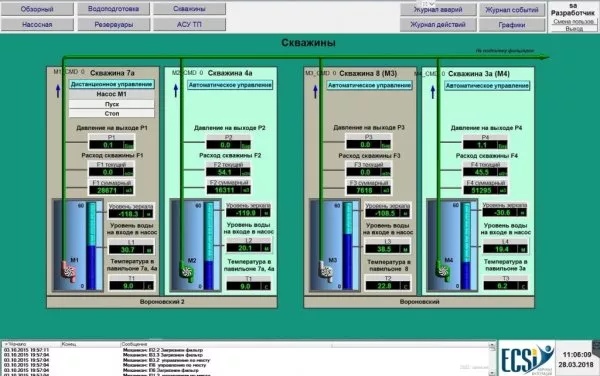Click the M1 pump icon in well 7a
600x376 pixels.
(x=69, y=271)
